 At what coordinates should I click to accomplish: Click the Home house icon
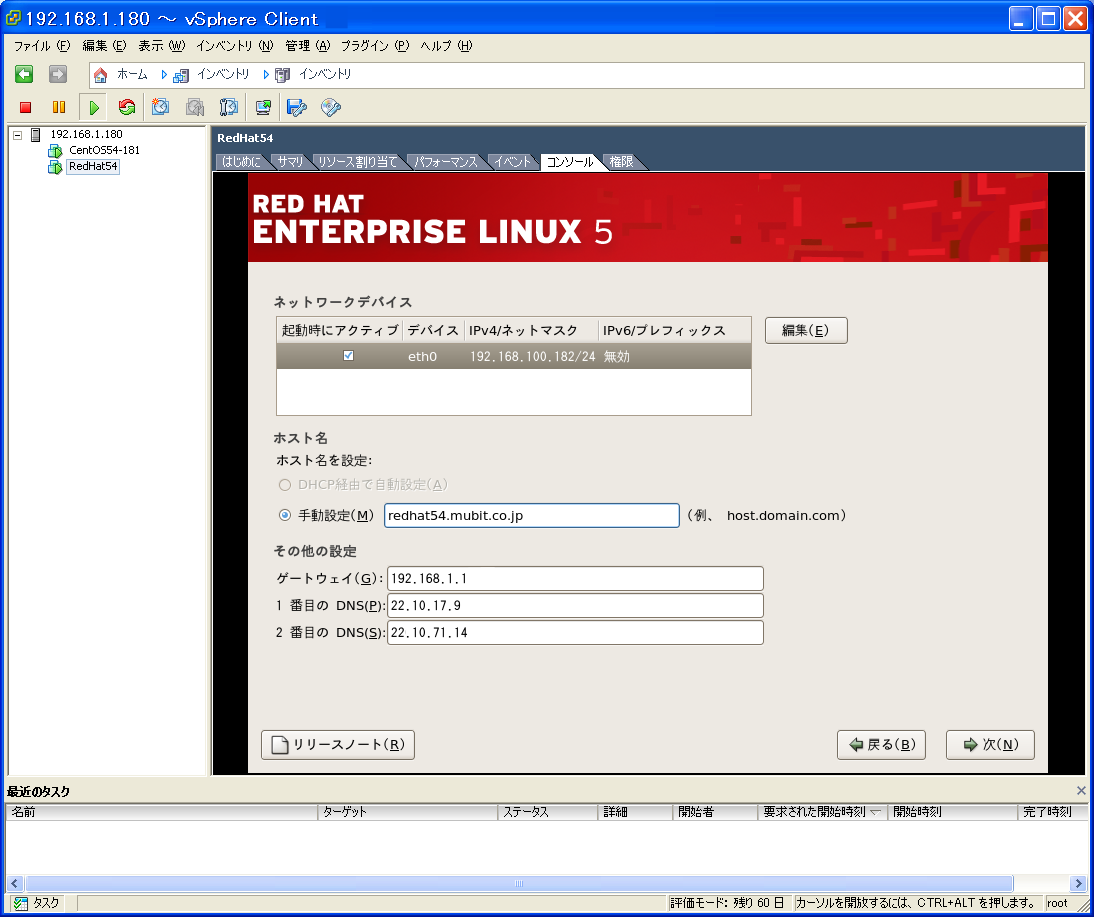point(100,75)
